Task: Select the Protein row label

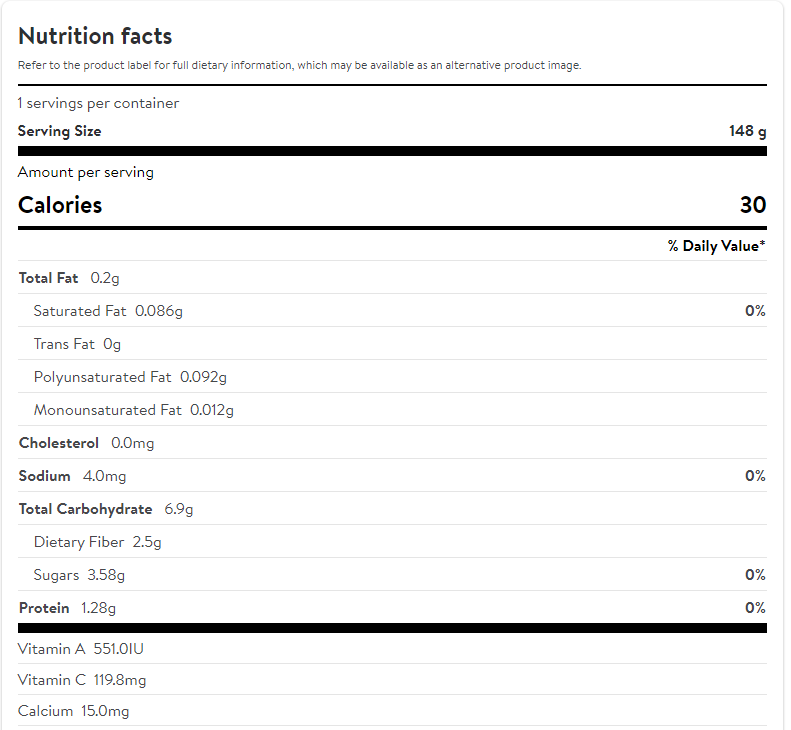Action: 44,608
